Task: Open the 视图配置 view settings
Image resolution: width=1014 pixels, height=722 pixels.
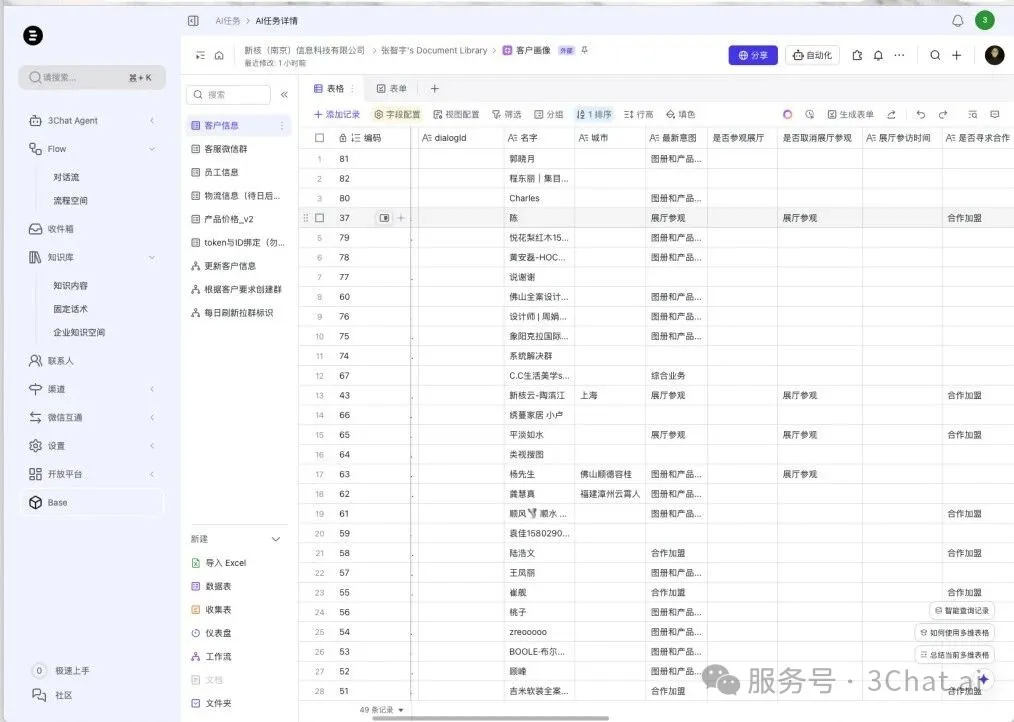Action: 455,114
